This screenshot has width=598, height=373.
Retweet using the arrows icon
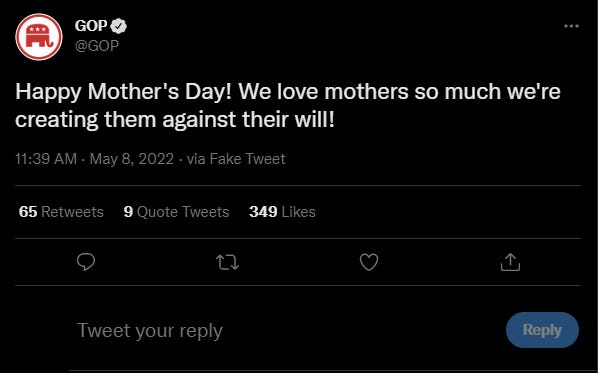[227, 262]
